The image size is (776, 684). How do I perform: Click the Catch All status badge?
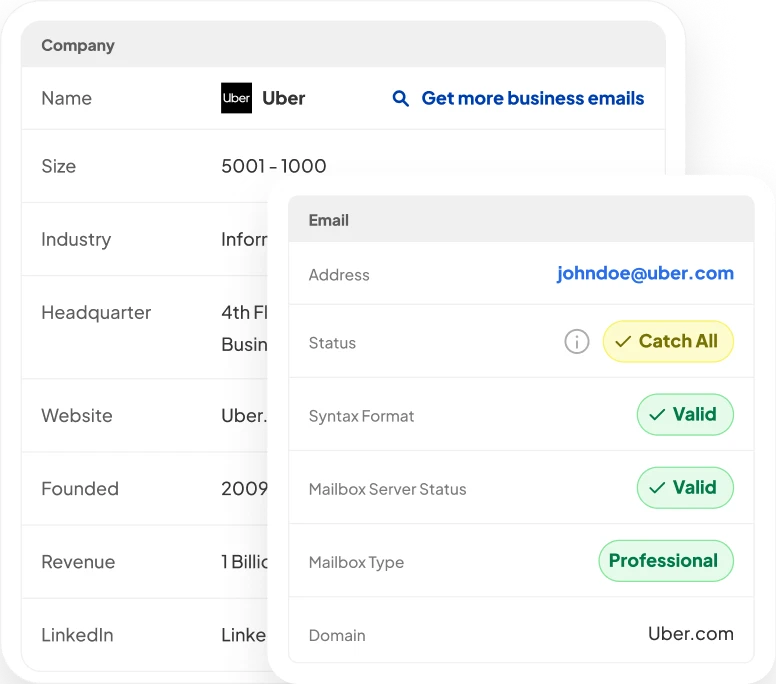tap(668, 342)
